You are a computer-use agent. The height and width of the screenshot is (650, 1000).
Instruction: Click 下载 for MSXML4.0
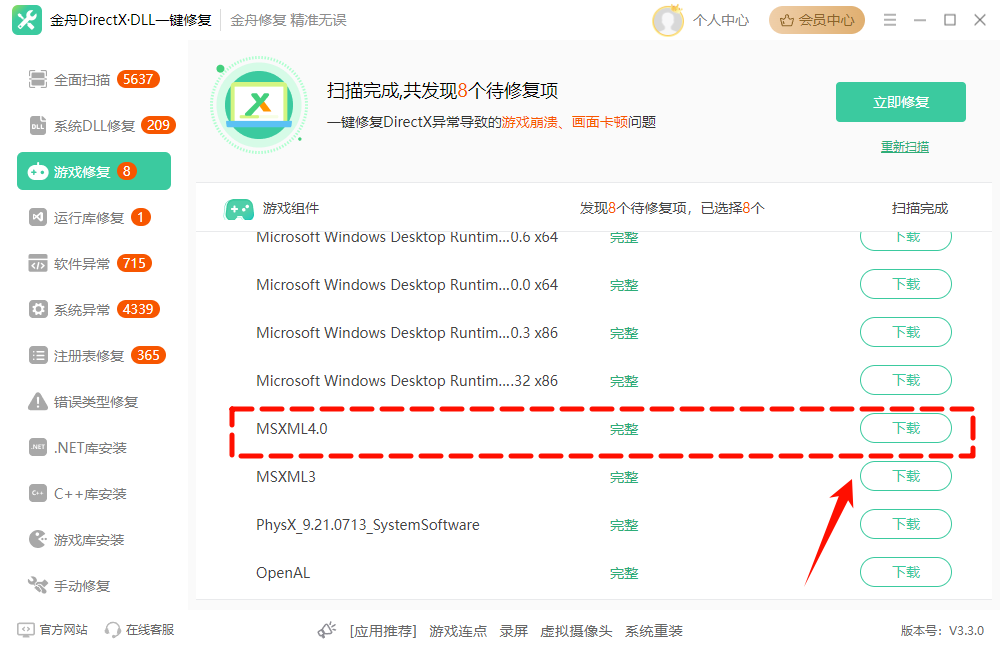906,428
